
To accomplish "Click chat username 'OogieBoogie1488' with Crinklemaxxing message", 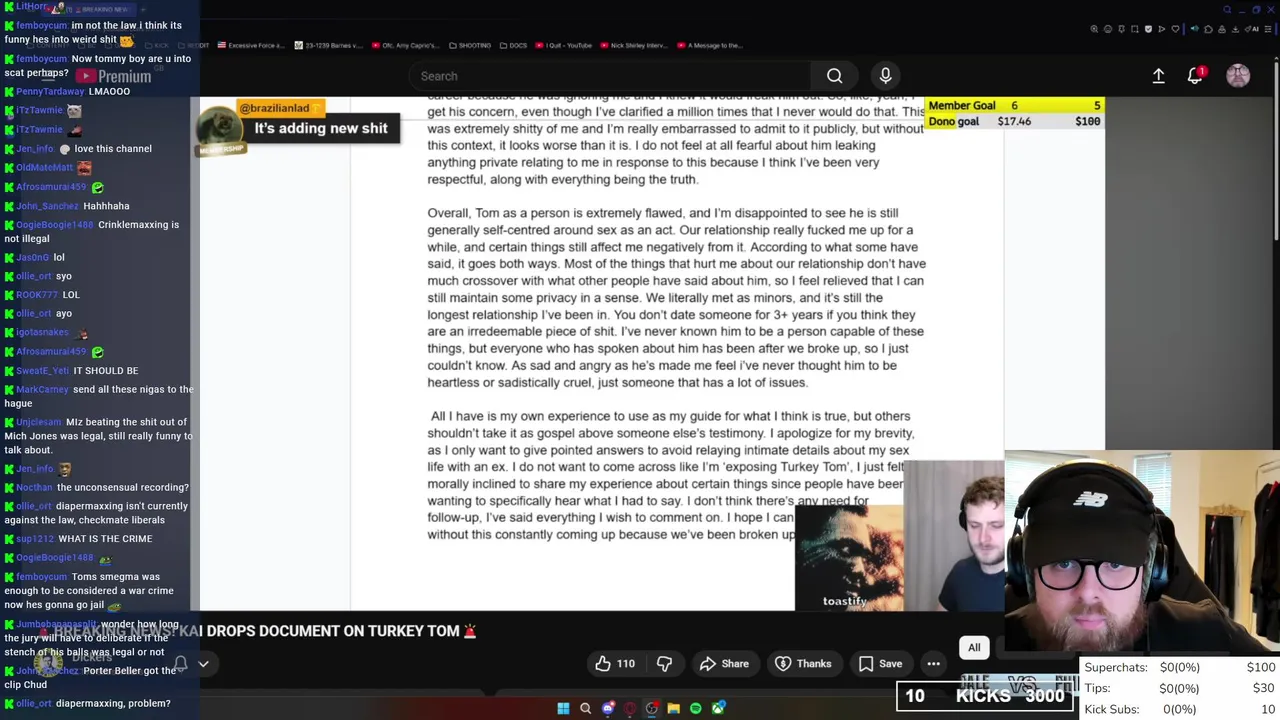I will (55, 225).
